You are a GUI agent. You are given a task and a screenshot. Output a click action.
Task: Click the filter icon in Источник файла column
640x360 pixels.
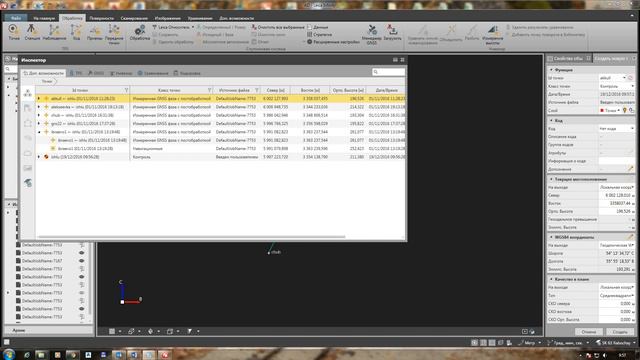tap(257, 90)
